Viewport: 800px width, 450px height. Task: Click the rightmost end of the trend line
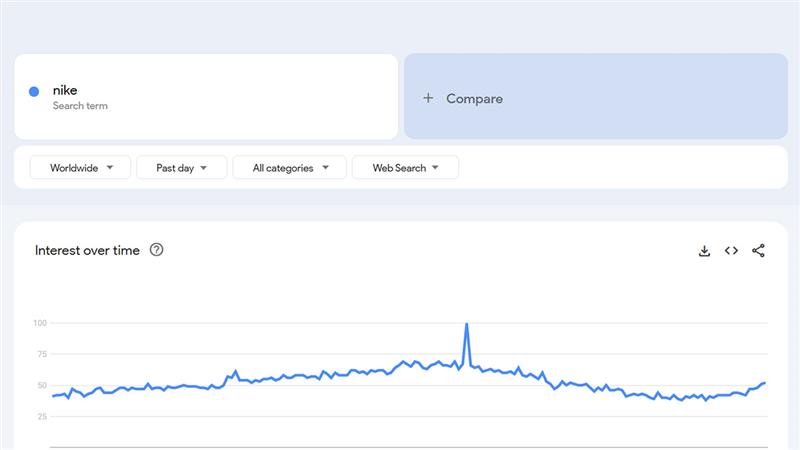click(765, 383)
